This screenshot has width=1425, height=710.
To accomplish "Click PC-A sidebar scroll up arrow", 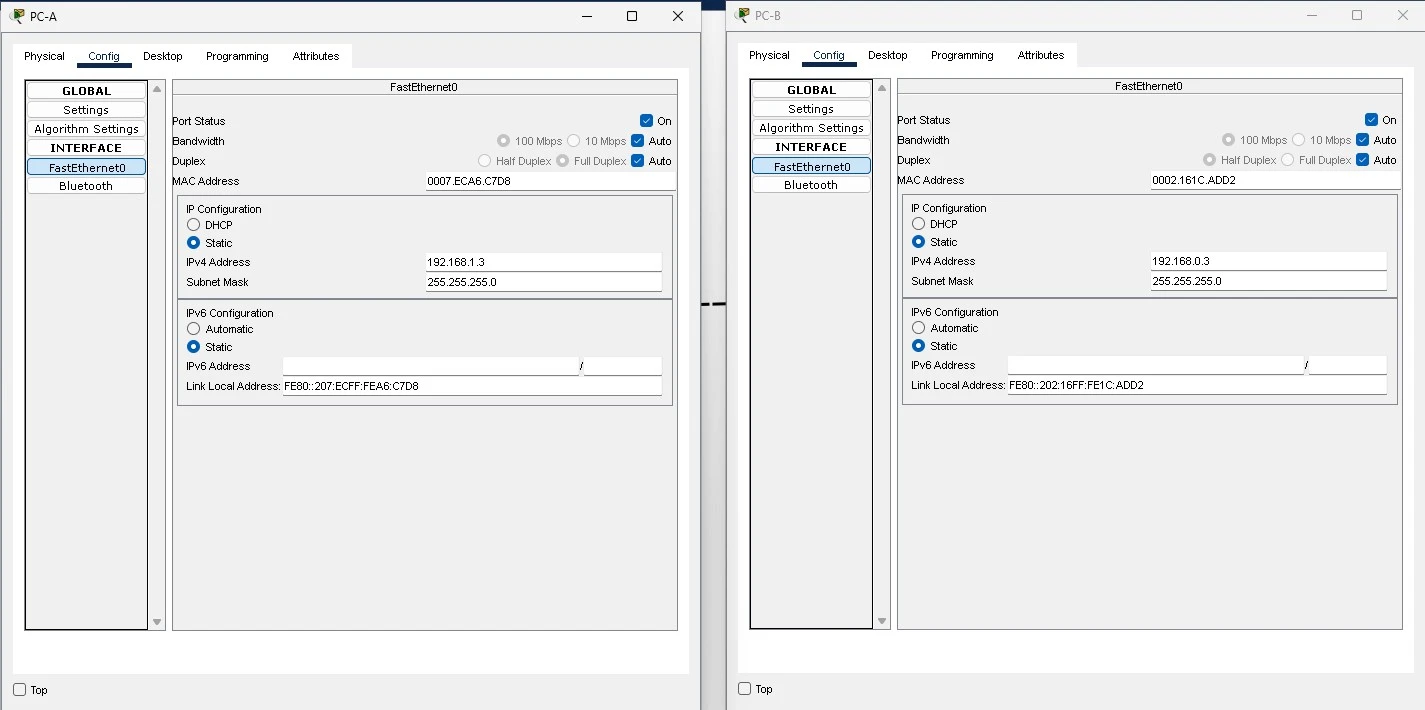I will (157, 89).
